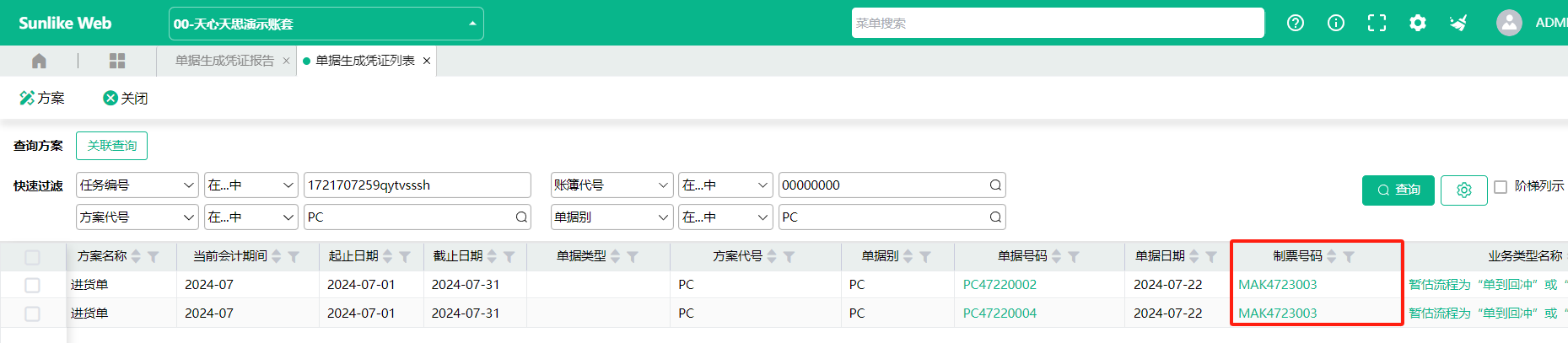Open 在...中 dropdown next to 单据别

click(x=725, y=217)
